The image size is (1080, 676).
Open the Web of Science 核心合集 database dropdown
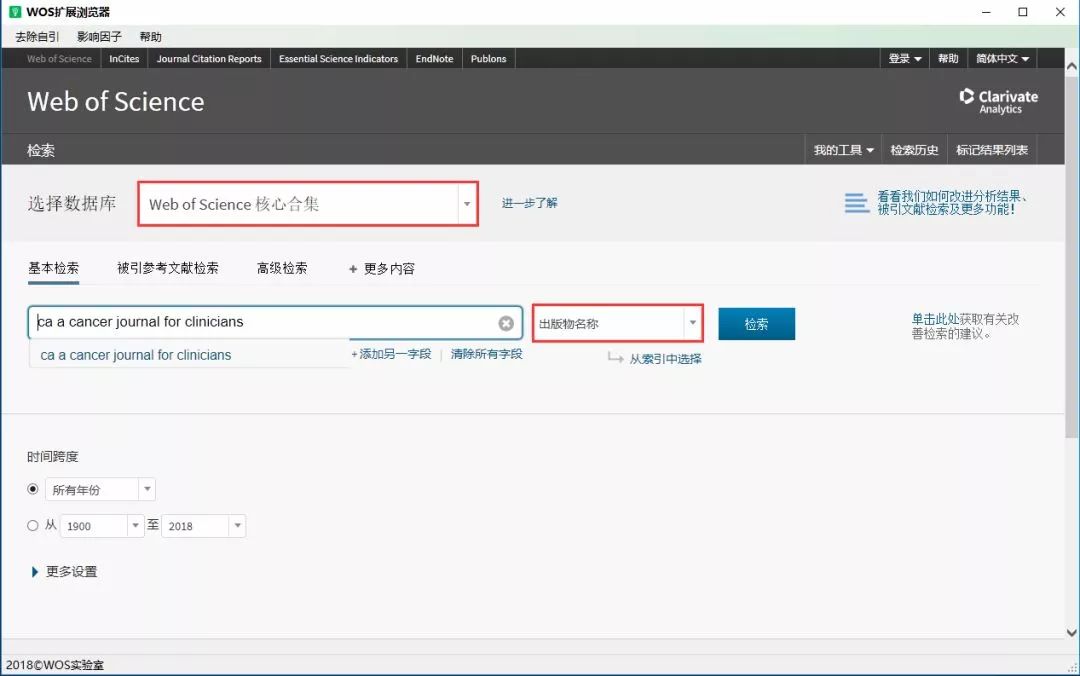(466, 204)
